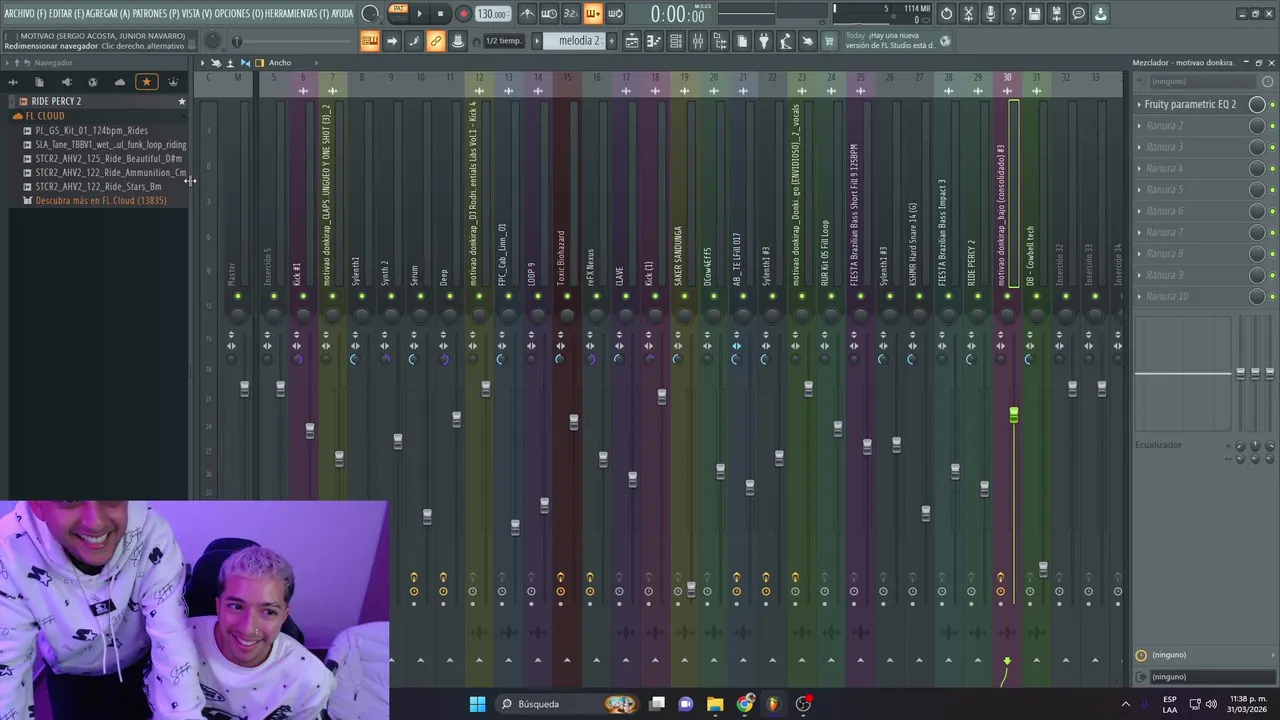Open the help question mark icon

click(1012, 14)
